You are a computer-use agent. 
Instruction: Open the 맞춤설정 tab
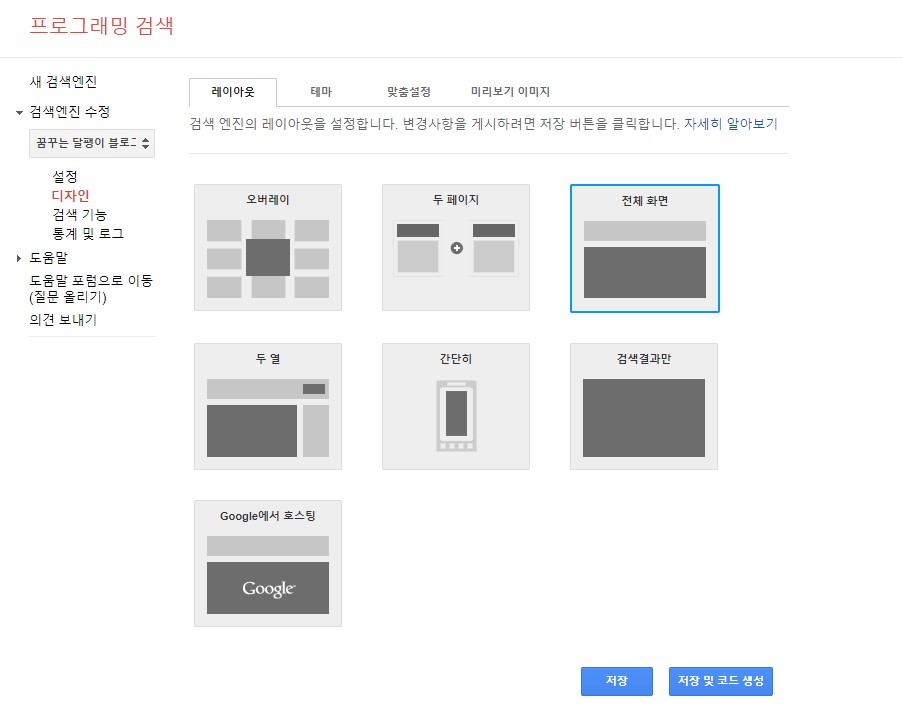point(408,92)
